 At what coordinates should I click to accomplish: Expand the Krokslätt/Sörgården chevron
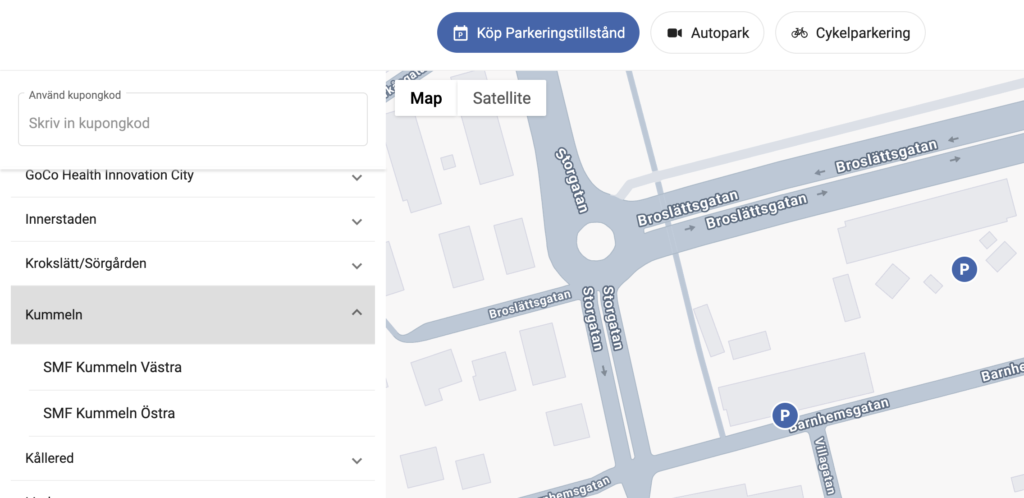point(357,266)
